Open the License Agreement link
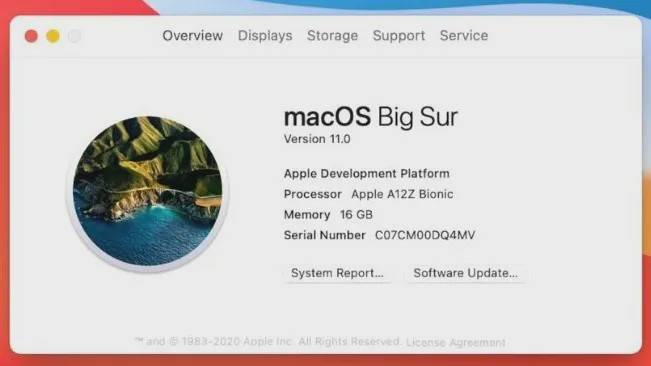 (455, 342)
